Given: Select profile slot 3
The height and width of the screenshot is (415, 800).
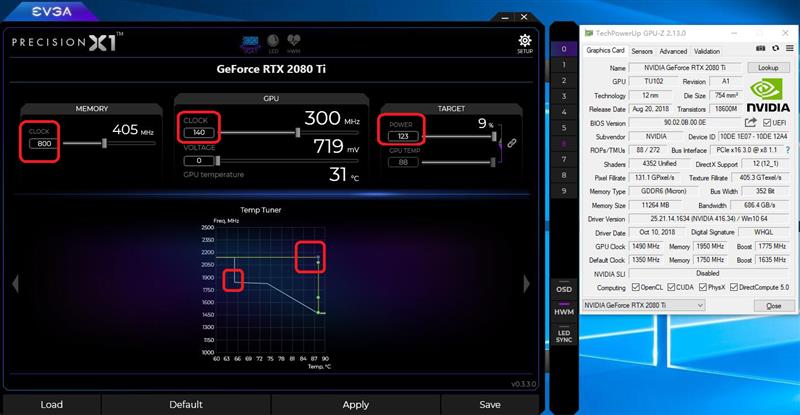Looking at the screenshot, I should (x=564, y=96).
